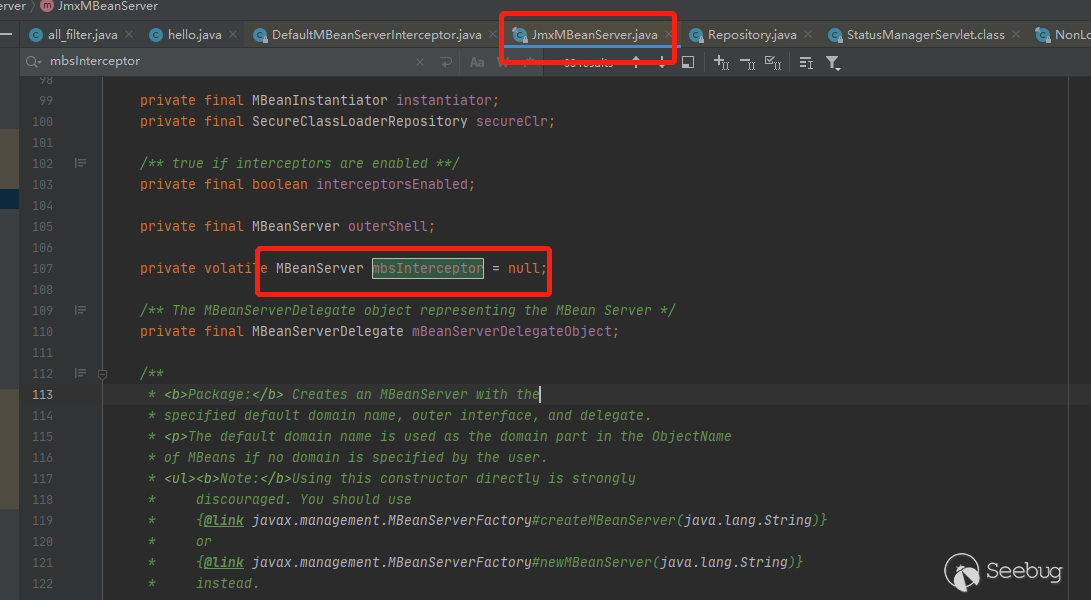This screenshot has height=600, width=1091.
Task: Collapse the Javadoc fold at line 112
Action: coord(102,374)
